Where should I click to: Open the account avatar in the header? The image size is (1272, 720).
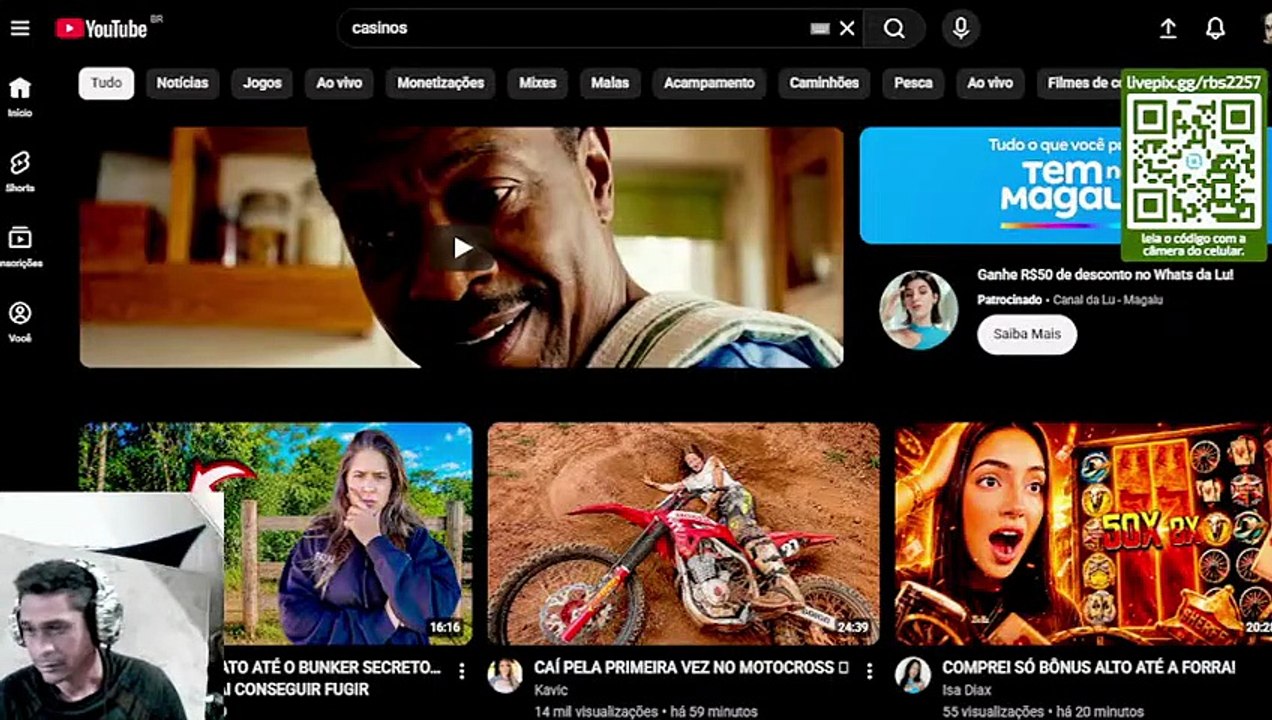click(x=1266, y=29)
